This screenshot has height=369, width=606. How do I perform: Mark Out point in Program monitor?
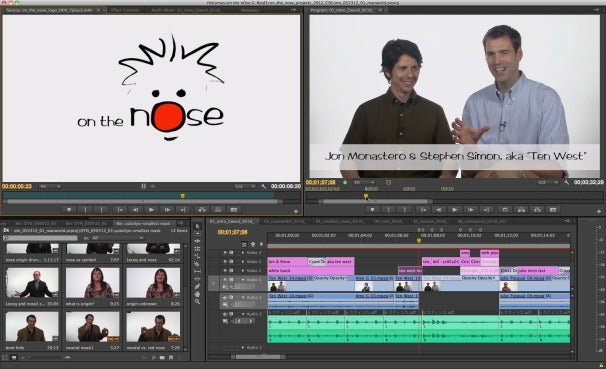pyautogui.click(x=405, y=209)
